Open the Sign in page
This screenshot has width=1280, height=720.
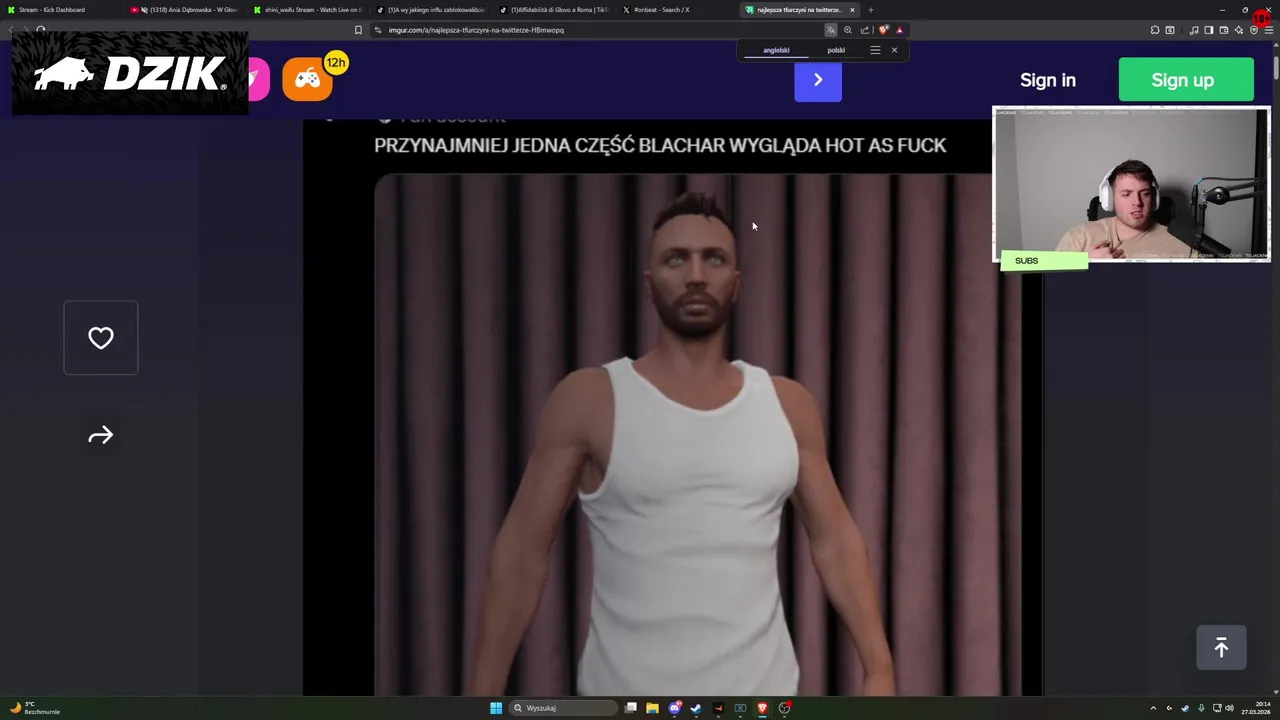click(1048, 80)
